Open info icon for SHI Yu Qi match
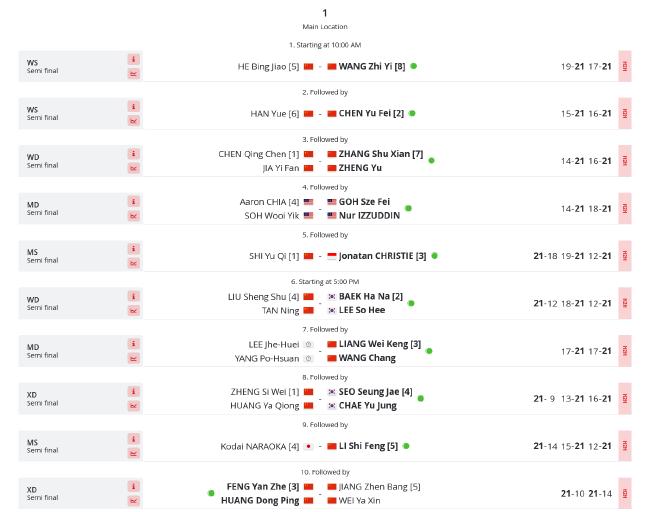Image resolution: width=650 pixels, height=512 pixels. coord(133,249)
